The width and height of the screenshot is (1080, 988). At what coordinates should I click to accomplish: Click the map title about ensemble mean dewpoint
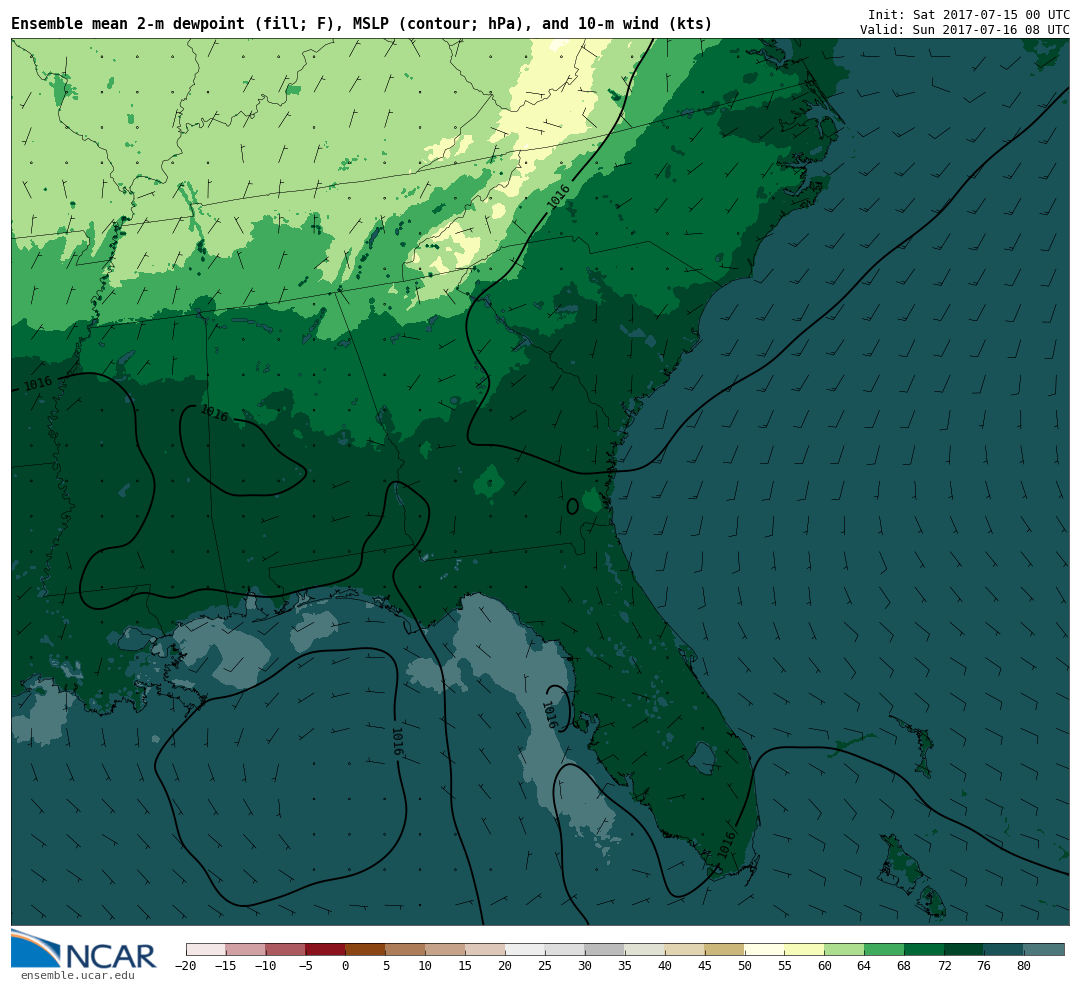[x=361, y=24]
